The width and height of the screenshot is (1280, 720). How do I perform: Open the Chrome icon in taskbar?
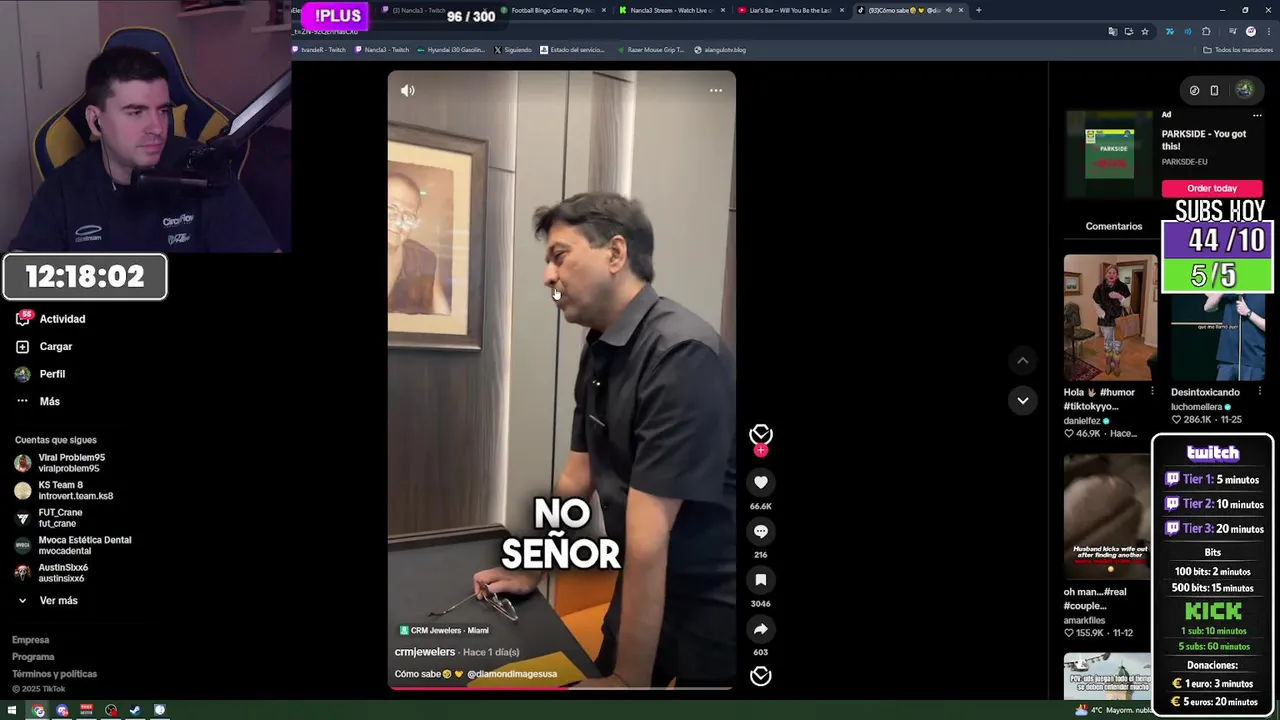[38, 711]
